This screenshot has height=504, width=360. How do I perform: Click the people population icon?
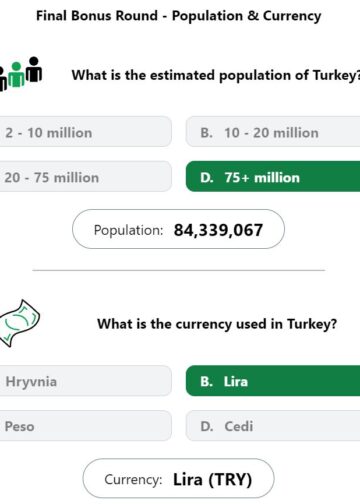[x=21, y=73]
